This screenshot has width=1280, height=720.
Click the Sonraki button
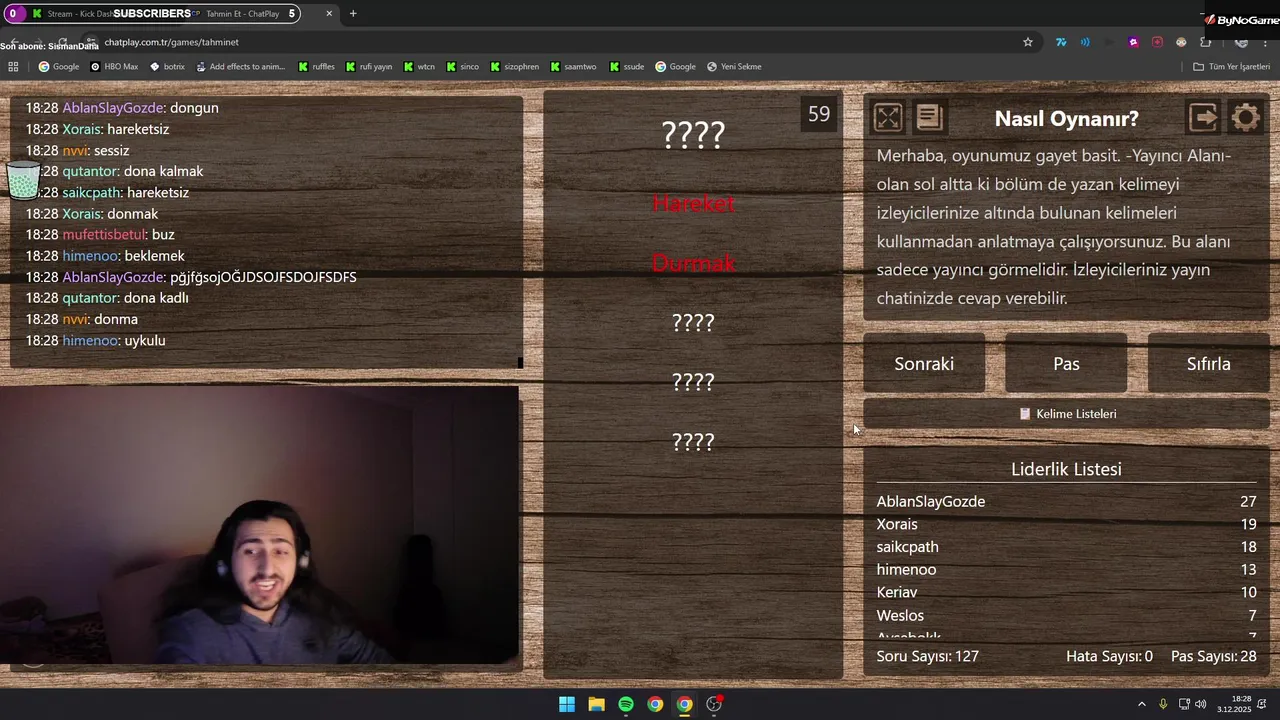[x=924, y=364]
